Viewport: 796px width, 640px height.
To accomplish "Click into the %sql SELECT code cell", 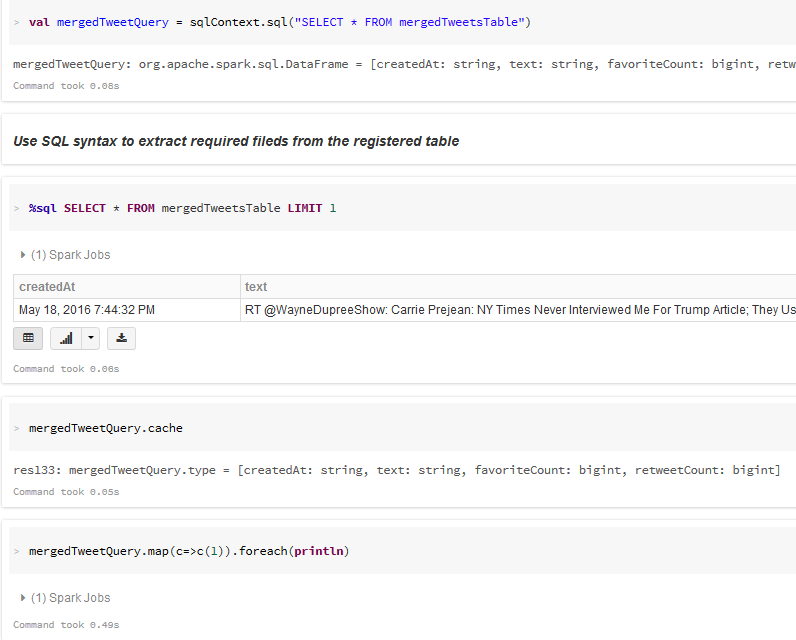I will 402,208.
